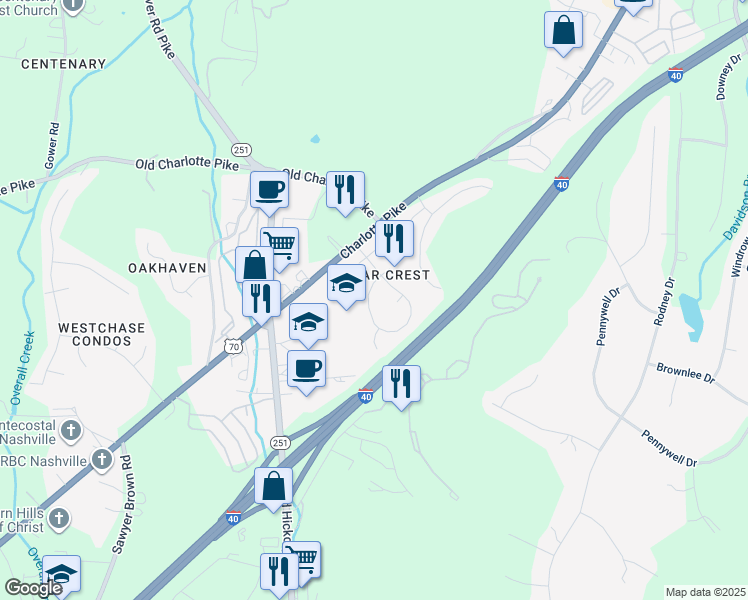Screen dimensions: 748x600
Task: Select the shopping bag marker at Route 251 interchange
Action: pos(273,488)
